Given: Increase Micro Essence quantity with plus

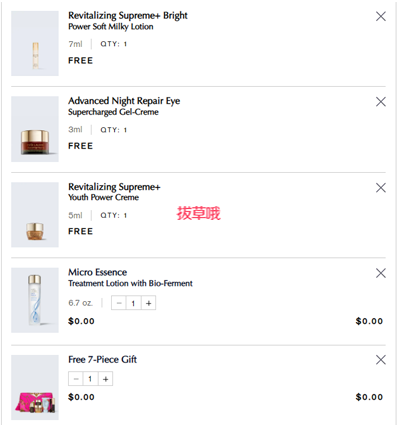Looking at the screenshot, I should click(x=149, y=303).
